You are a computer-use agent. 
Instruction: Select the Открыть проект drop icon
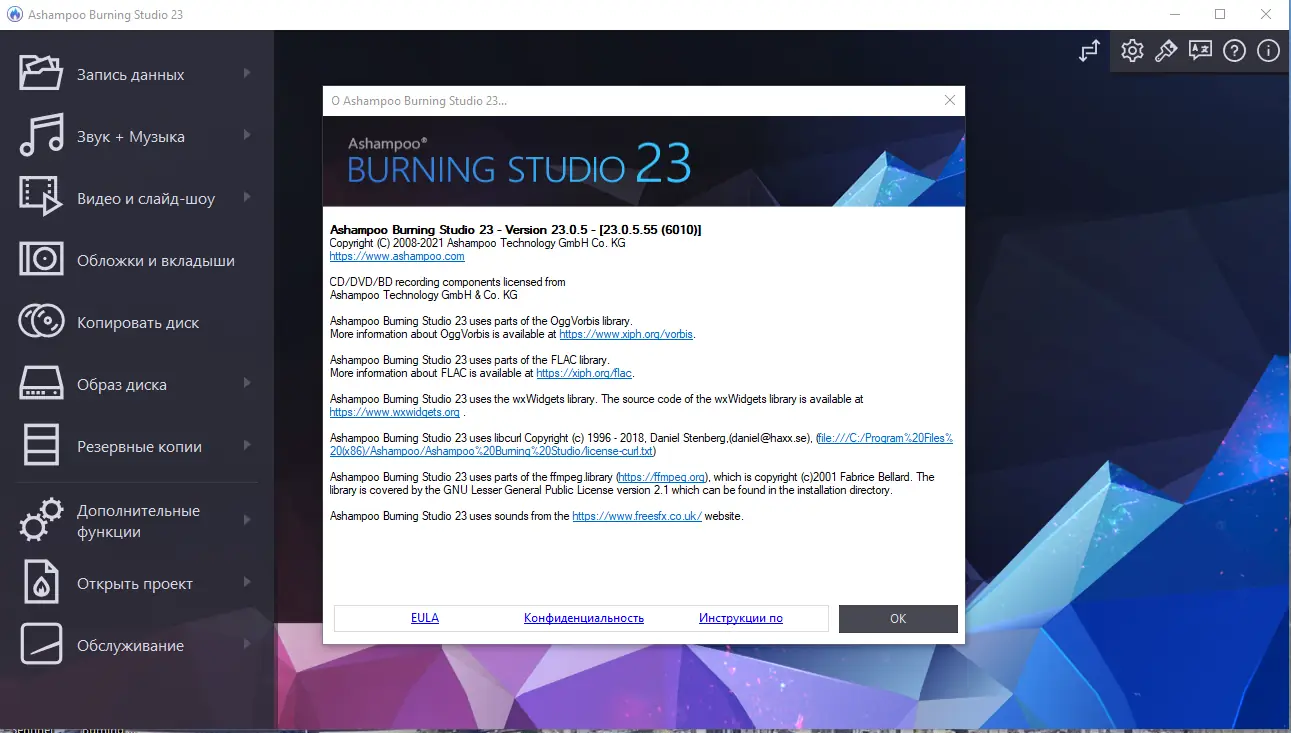click(x=40, y=582)
